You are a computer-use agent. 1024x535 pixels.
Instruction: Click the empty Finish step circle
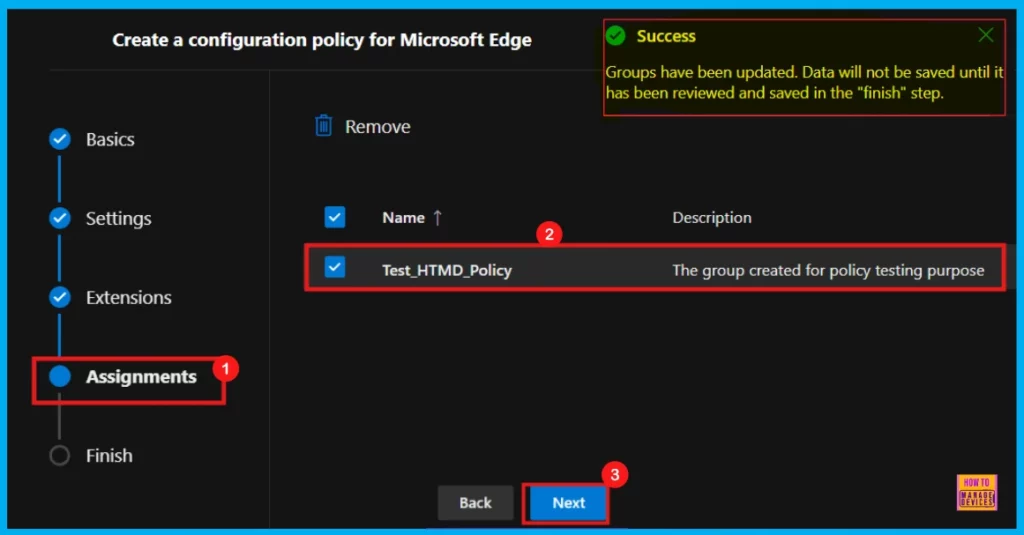point(59,455)
